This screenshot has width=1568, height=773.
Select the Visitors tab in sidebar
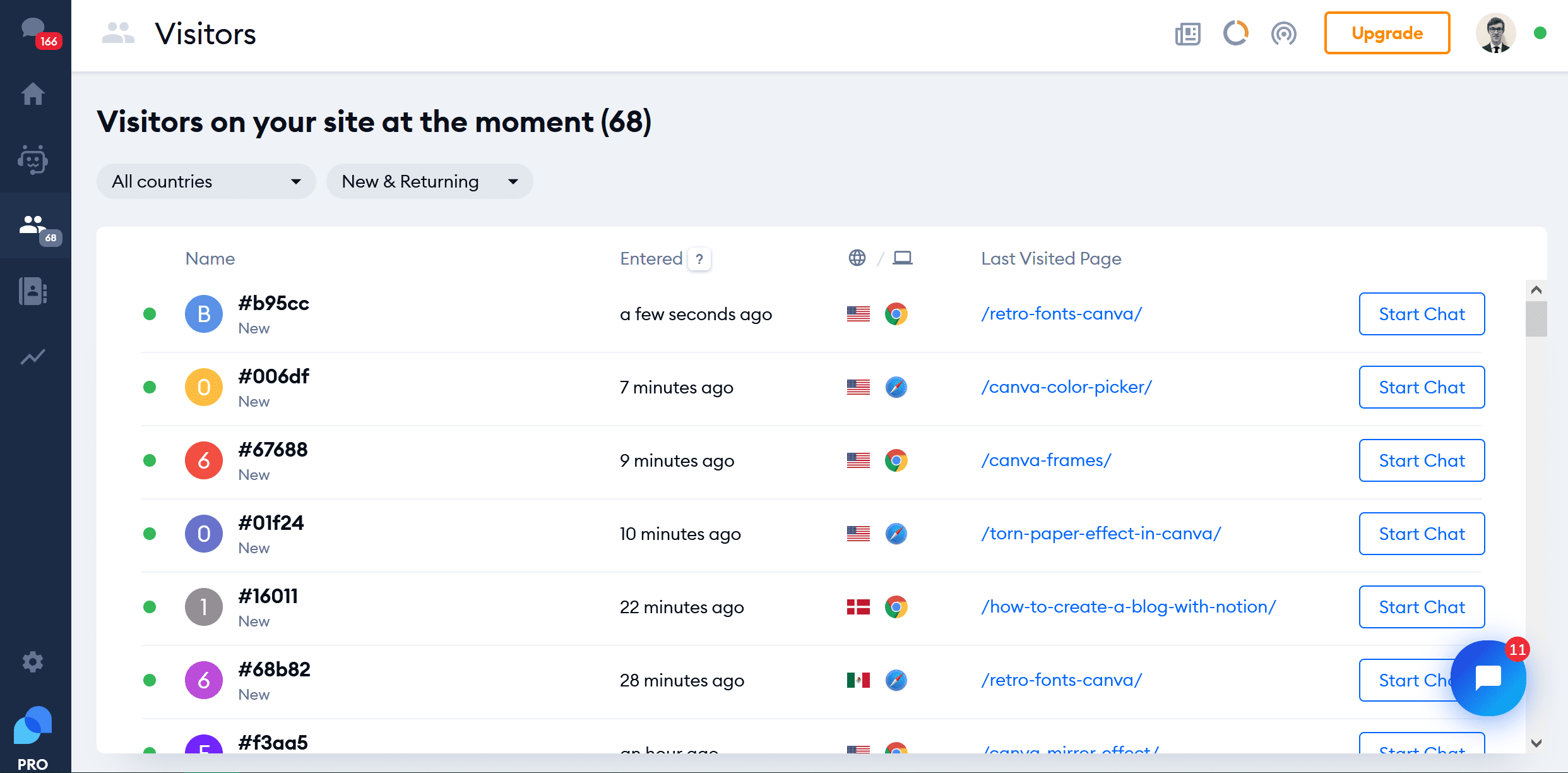point(35,226)
